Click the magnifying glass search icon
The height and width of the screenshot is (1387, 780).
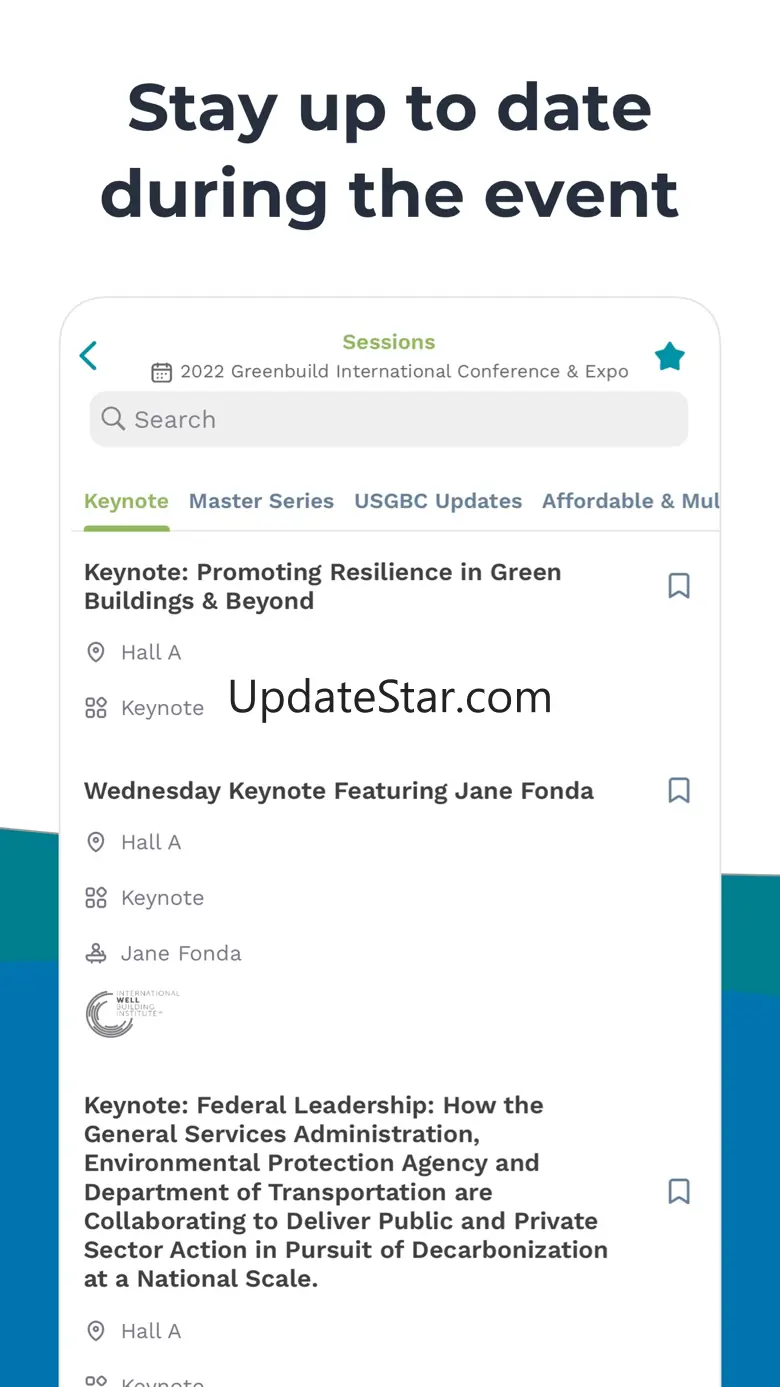tap(114, 419)
